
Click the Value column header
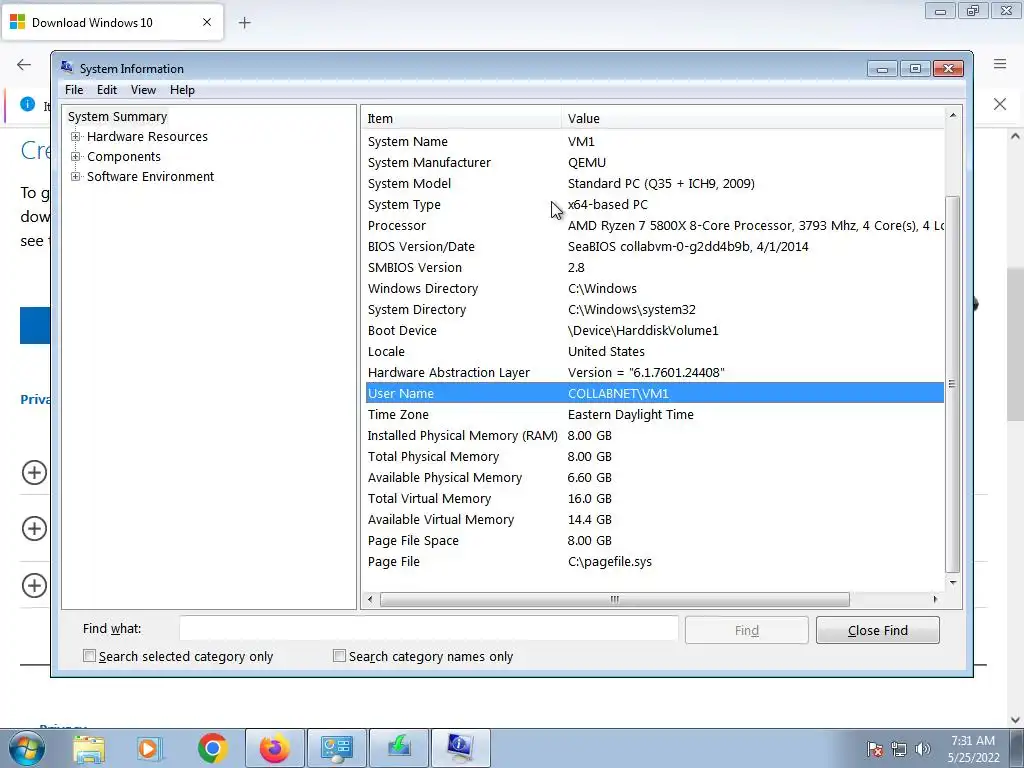(752, 119)
